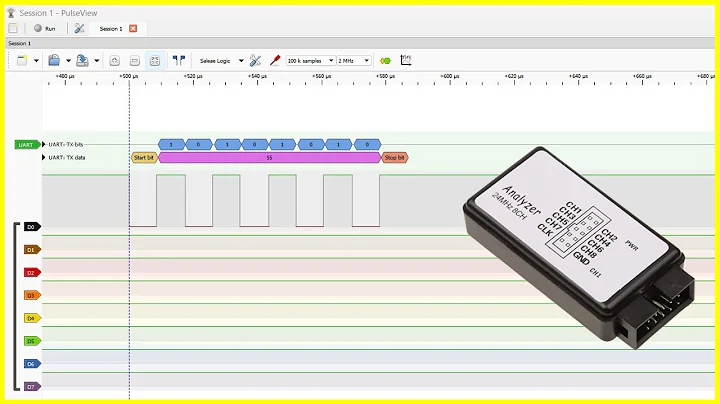Viewport: 720px width, 404px height.
Task: Click the +540 µs ruler mark
Action: pyautogui.click(x=257, y=76)
